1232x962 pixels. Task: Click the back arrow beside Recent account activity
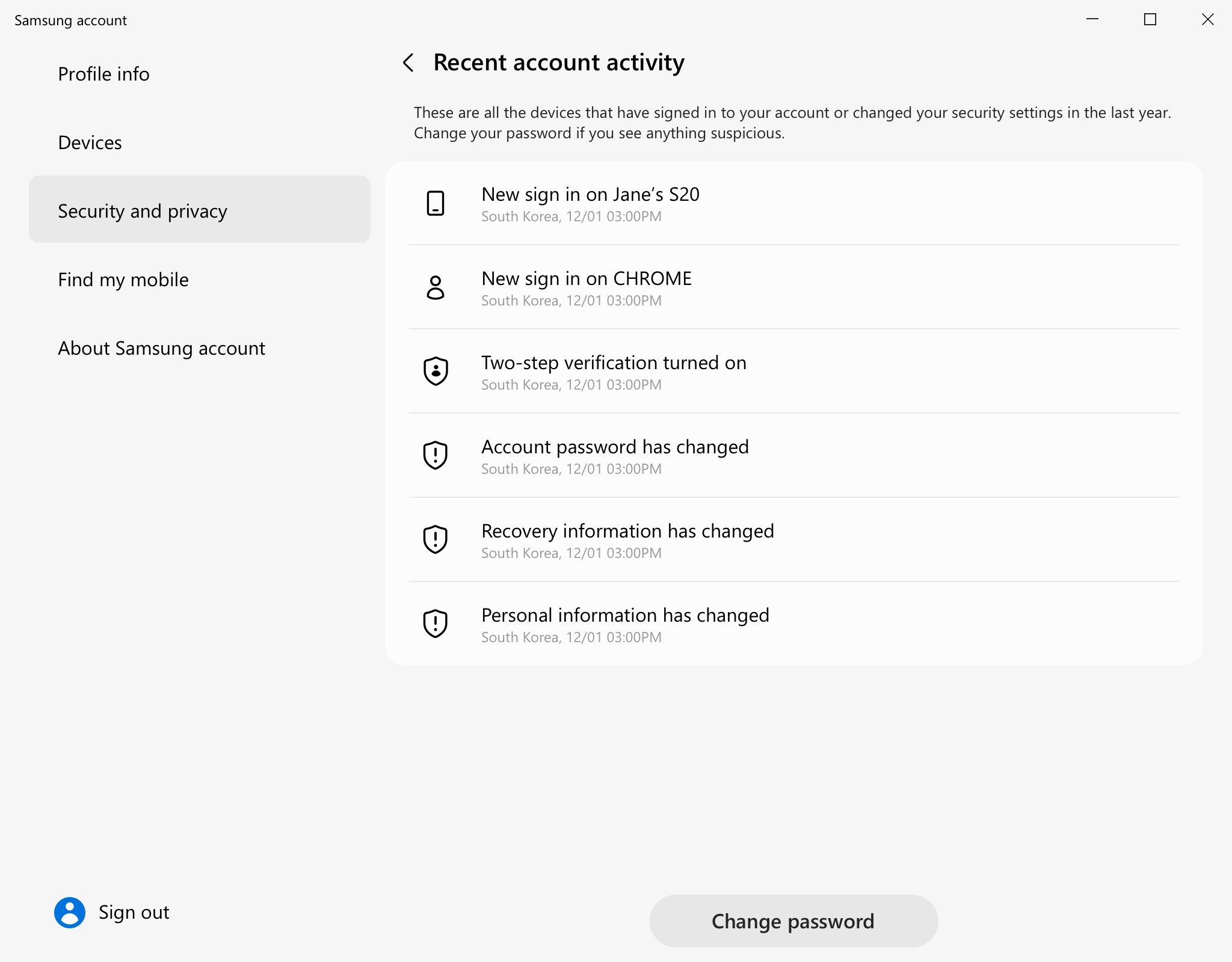point(408,63)
